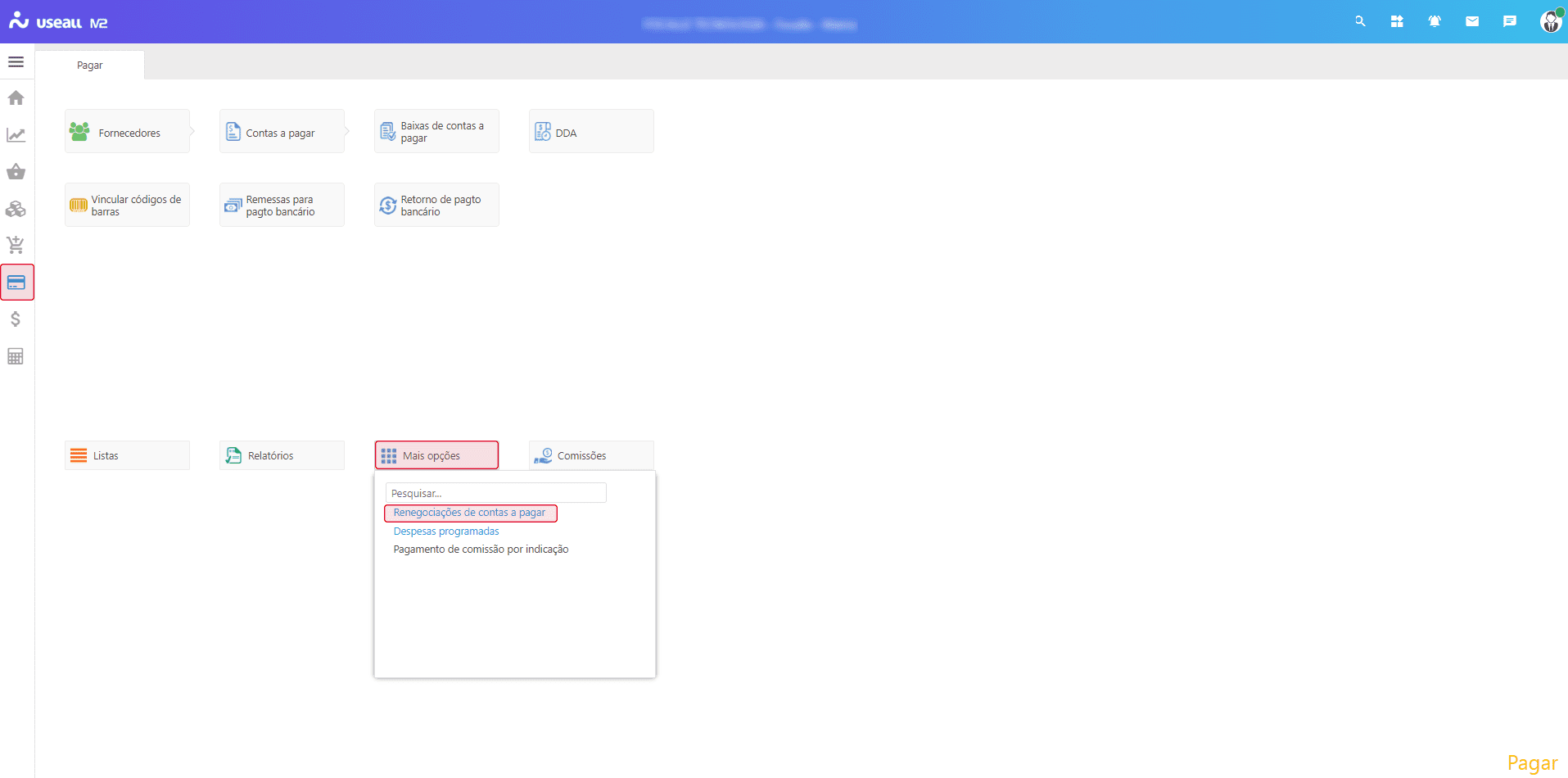Open the hamburger menu in sidebar

tap(16, 62)
